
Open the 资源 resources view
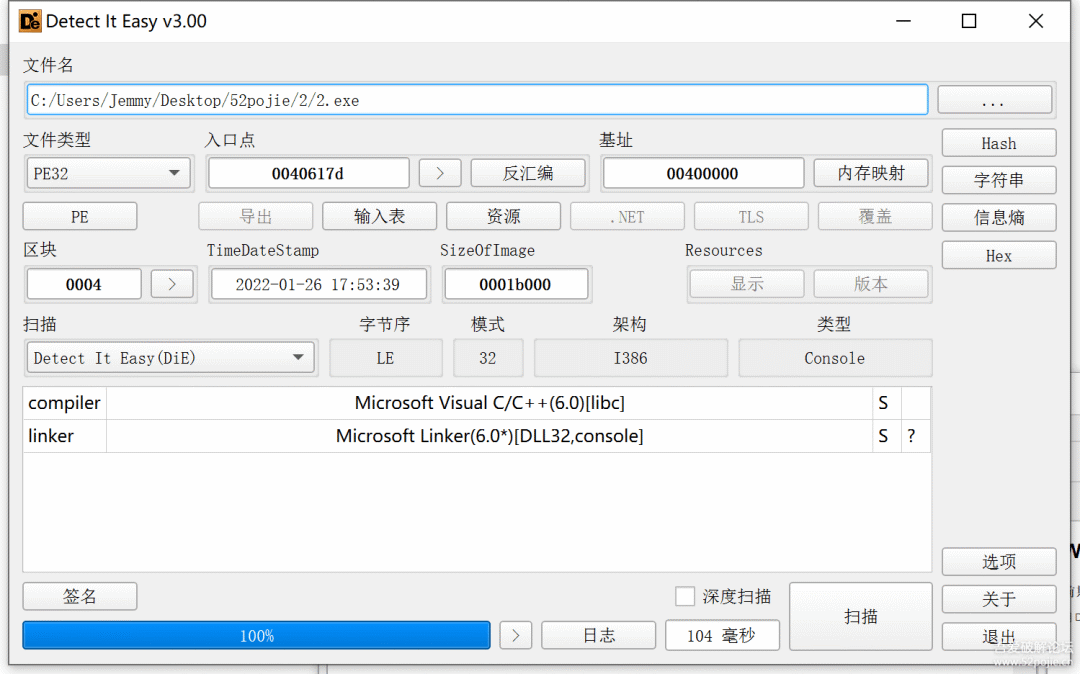pos(503,216)
